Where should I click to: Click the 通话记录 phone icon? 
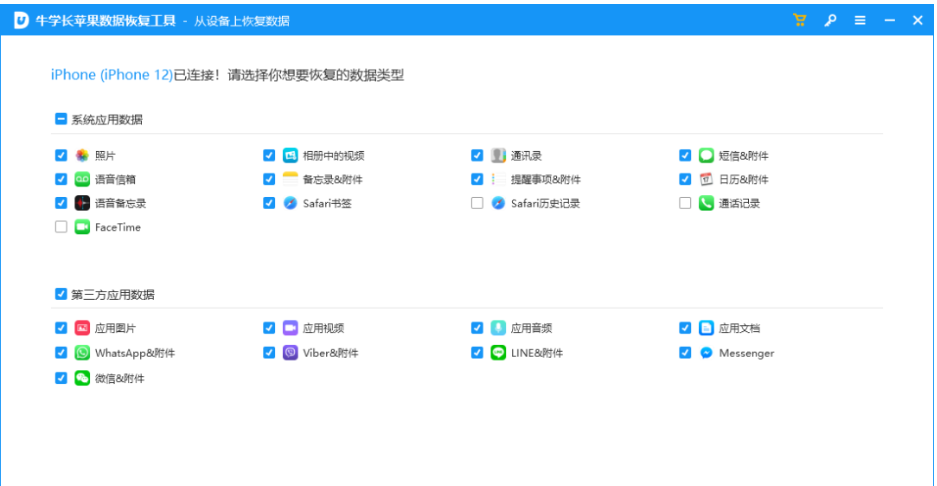[706, 203]
